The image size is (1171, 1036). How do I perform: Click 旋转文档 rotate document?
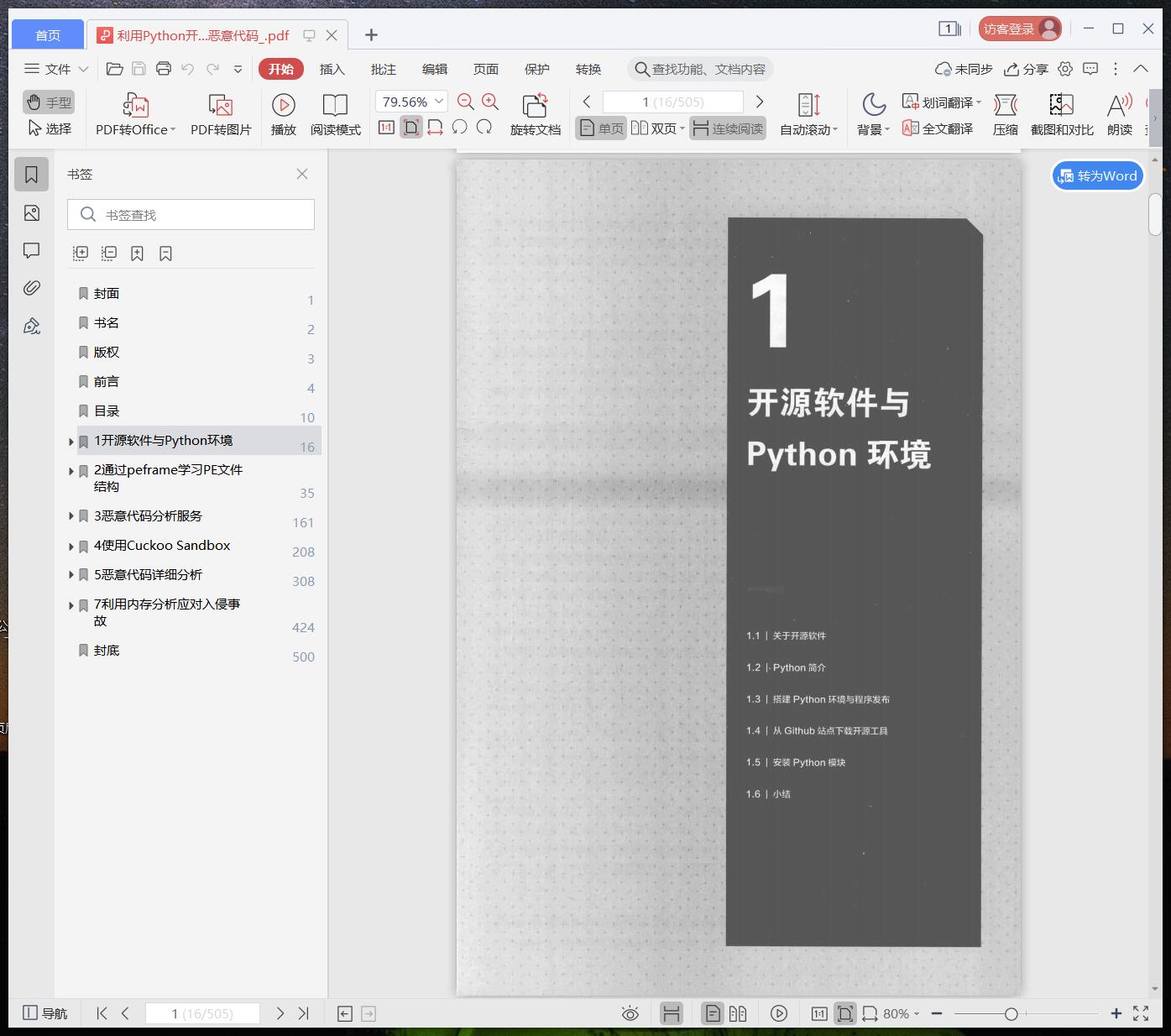[x=535, y=114]
